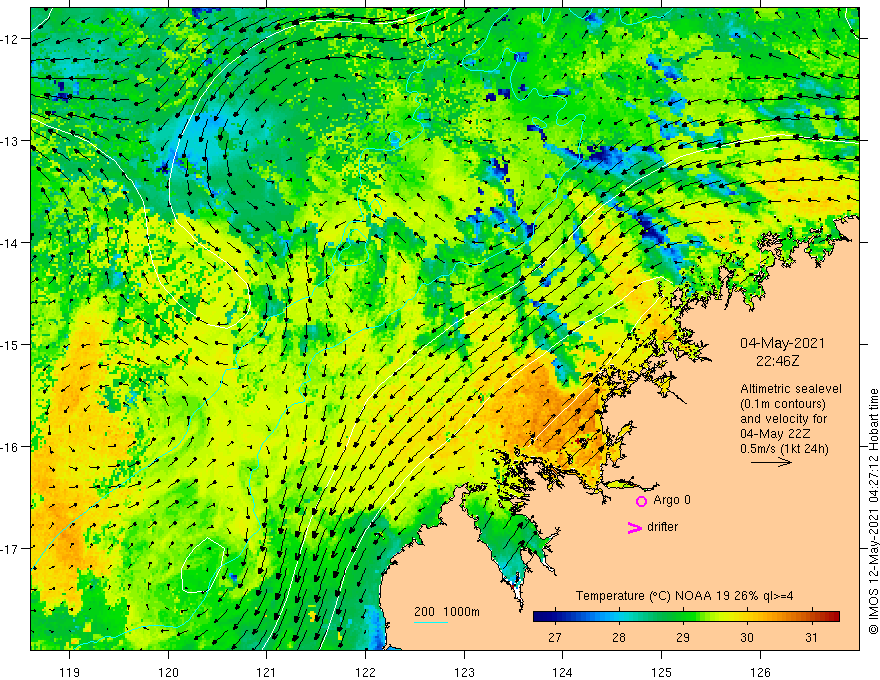Click longitude label 125 on bottom axis

662,672
